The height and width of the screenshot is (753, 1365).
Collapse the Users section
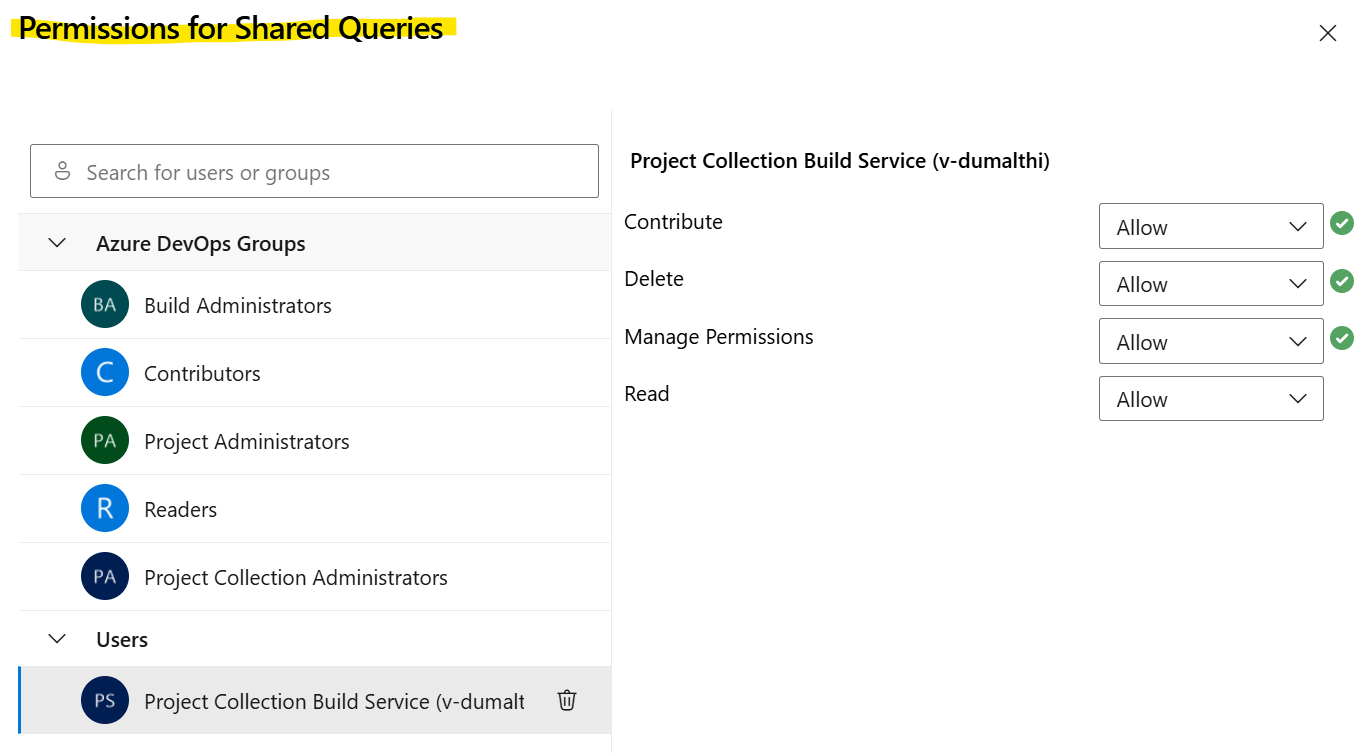tap(57, 638)
